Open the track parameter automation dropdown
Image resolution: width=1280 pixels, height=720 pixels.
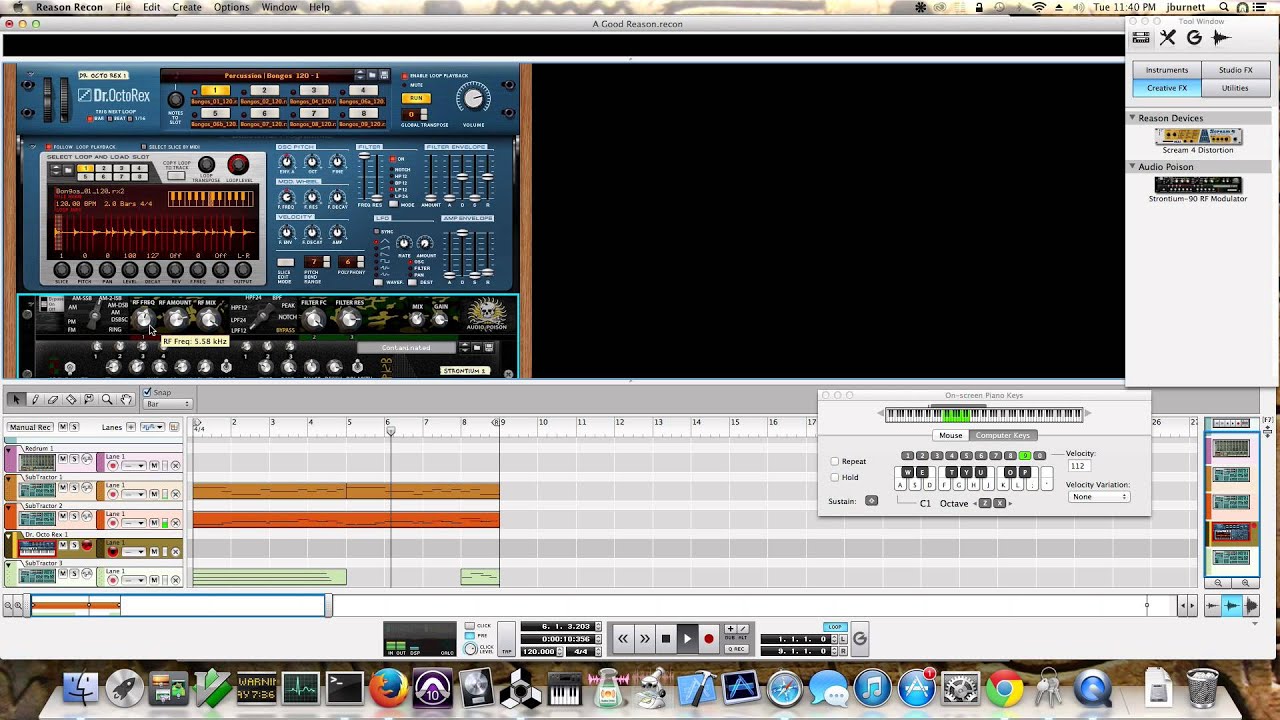point(152,427)
